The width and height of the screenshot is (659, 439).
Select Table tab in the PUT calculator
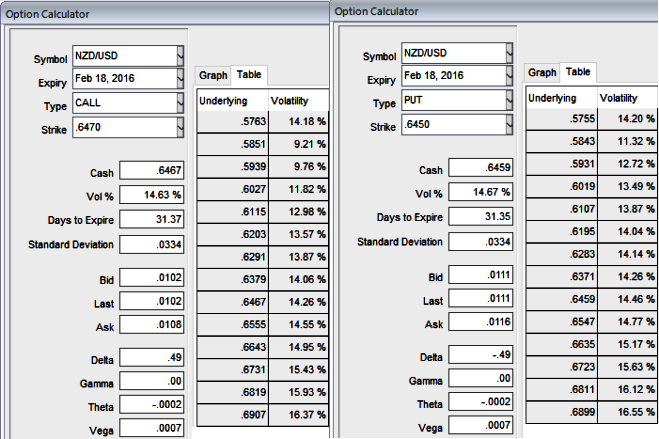[x=577, y=72]
